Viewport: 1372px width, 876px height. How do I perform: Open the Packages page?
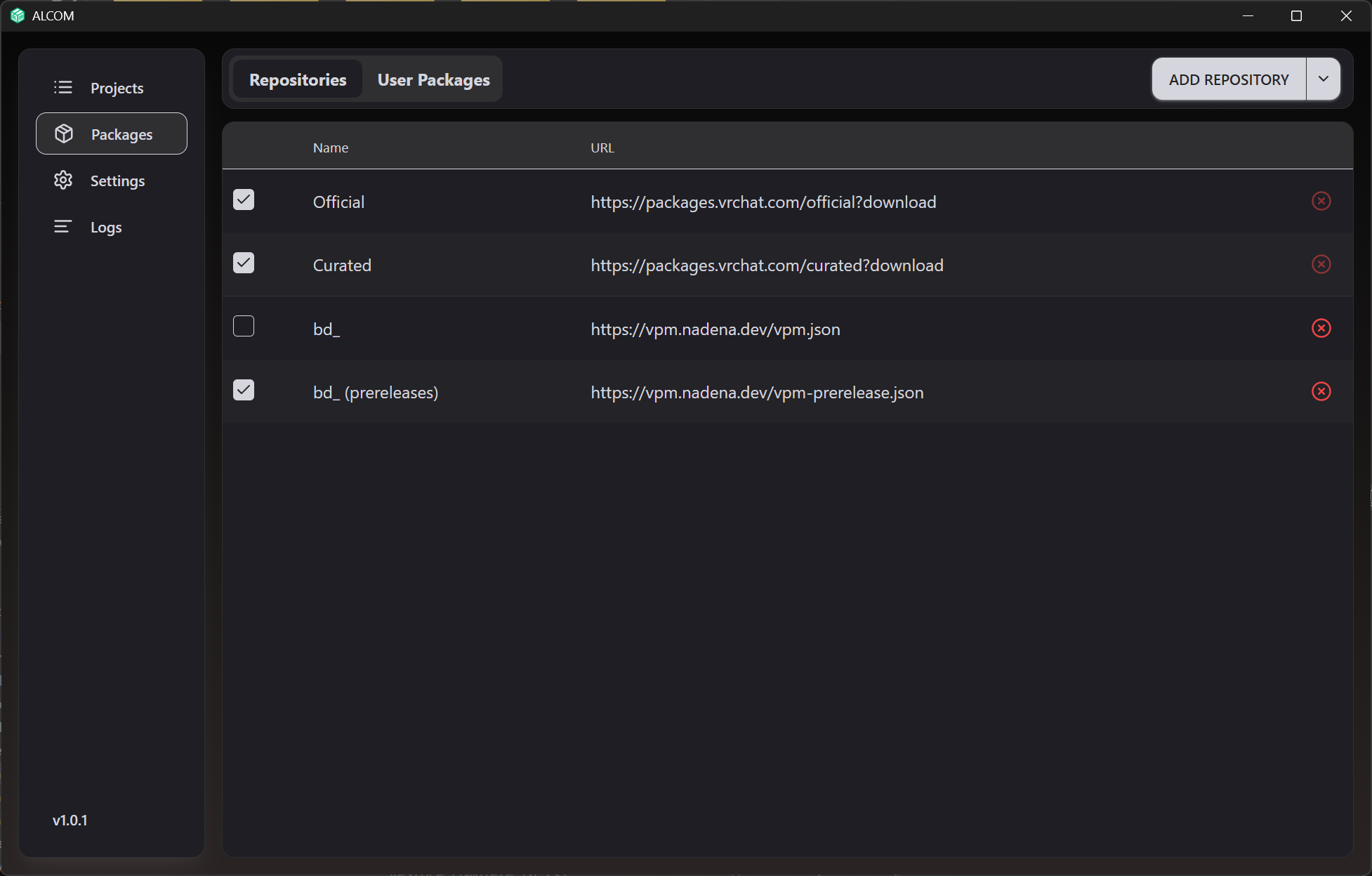tap(112, 133)
